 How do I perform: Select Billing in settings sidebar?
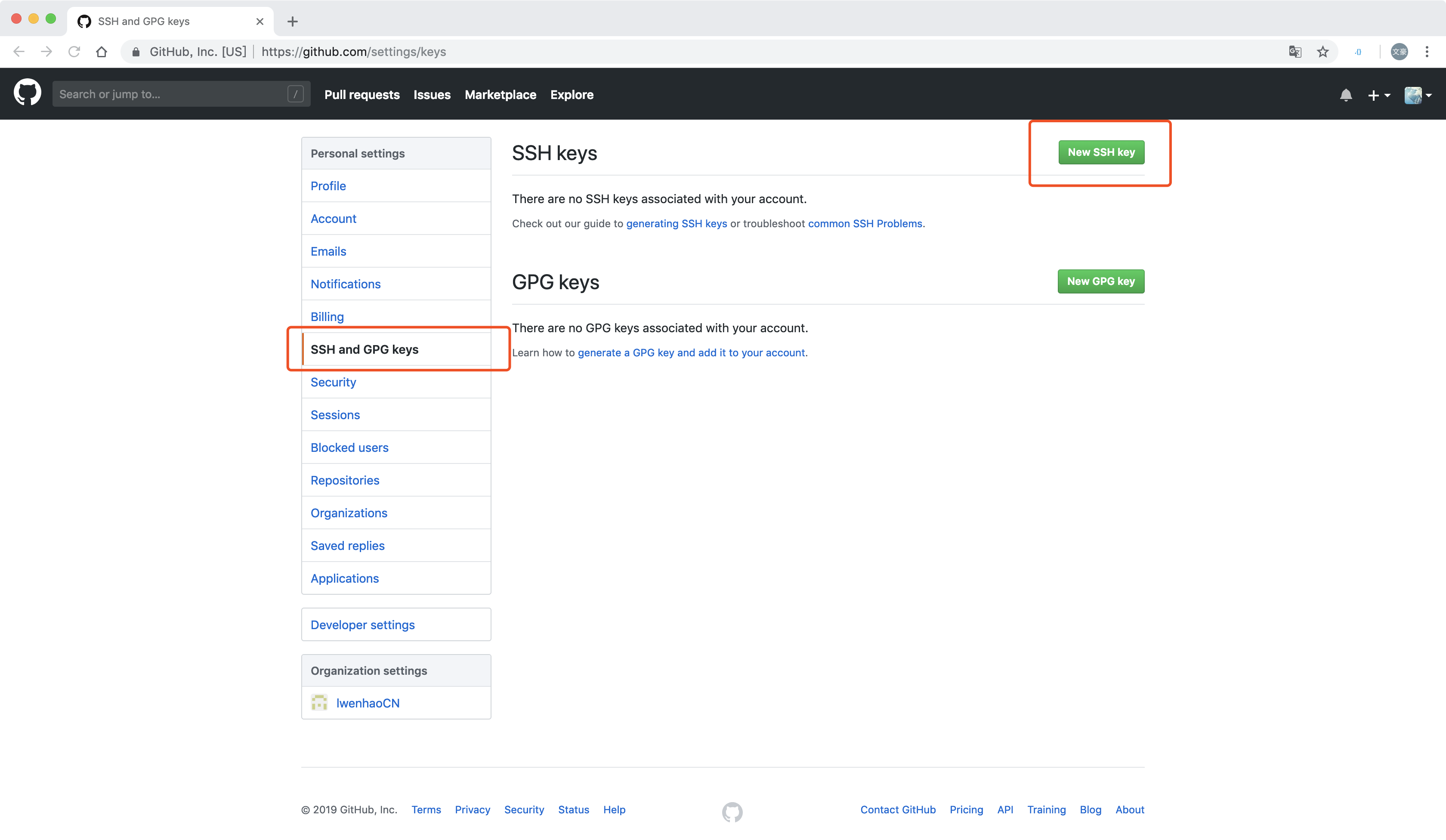point(396,316)
